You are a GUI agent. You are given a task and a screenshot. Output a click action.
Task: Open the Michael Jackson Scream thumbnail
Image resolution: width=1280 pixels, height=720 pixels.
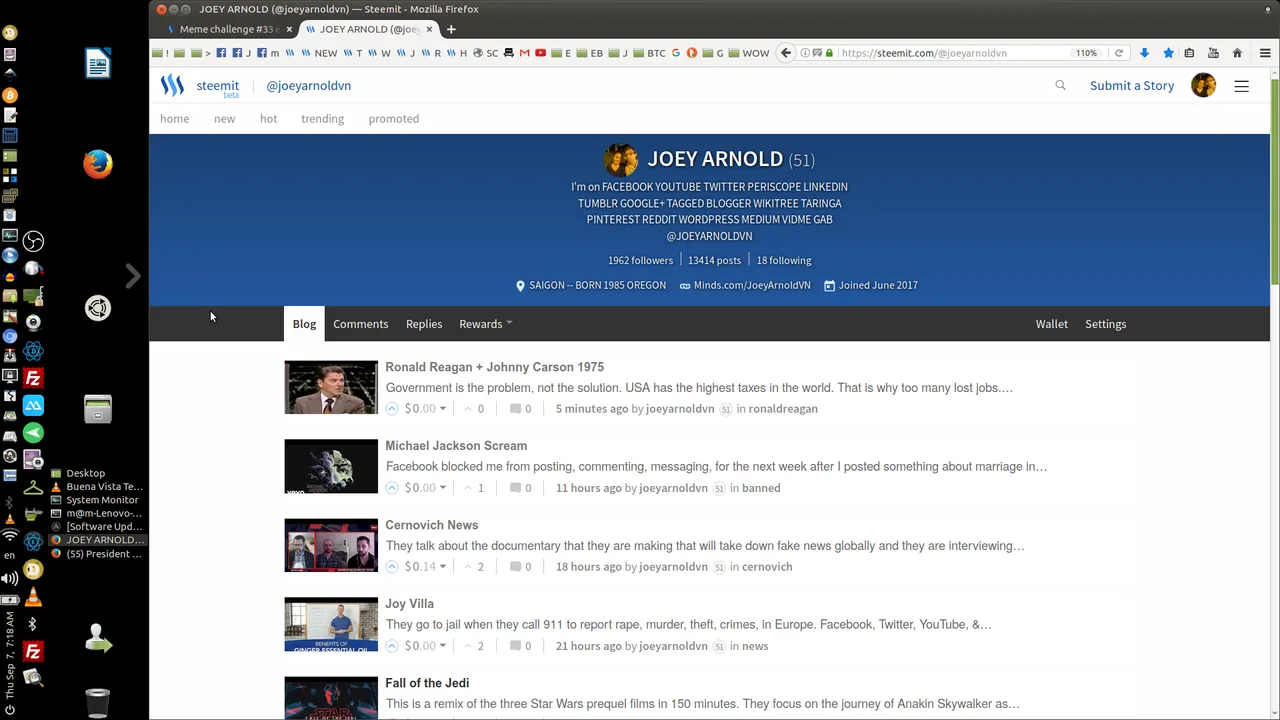pos(331,466)
